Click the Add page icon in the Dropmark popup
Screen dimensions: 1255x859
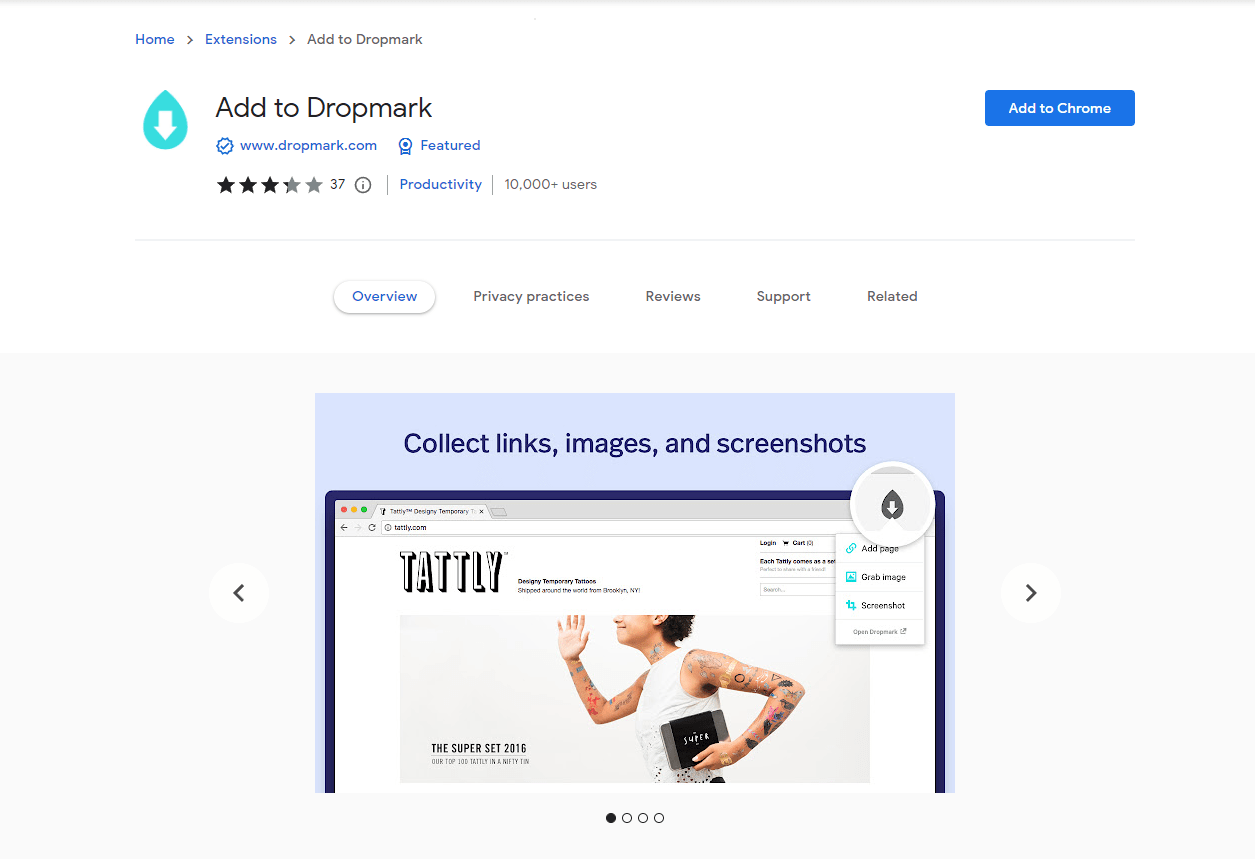point(851,548)
